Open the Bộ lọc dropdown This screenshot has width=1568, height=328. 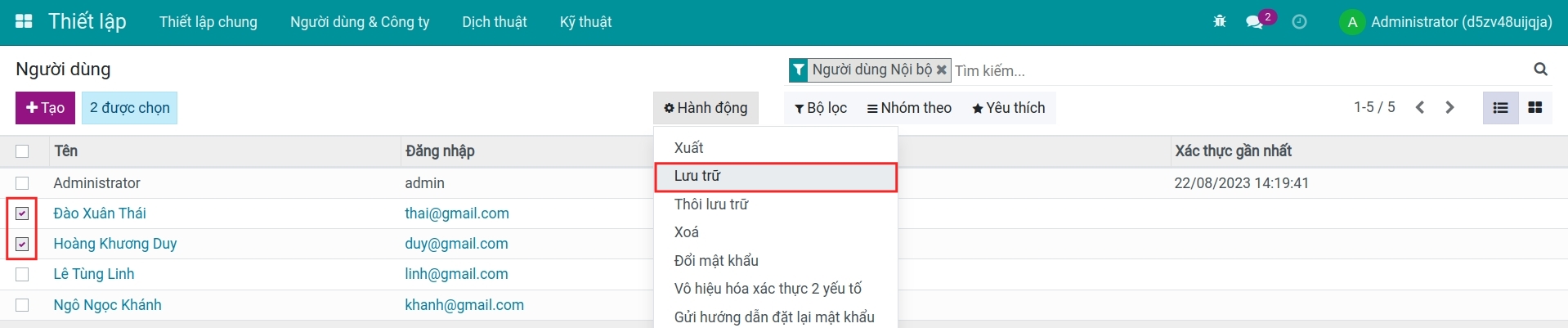[x=821, y=108]
